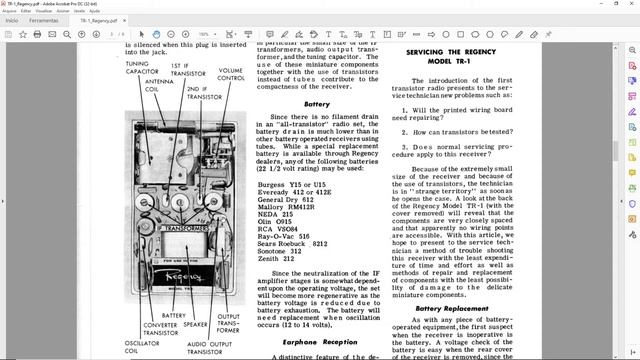Screen dimensions: 640x360
Task: Open the Ajuda menu
Action: point(94,11)
